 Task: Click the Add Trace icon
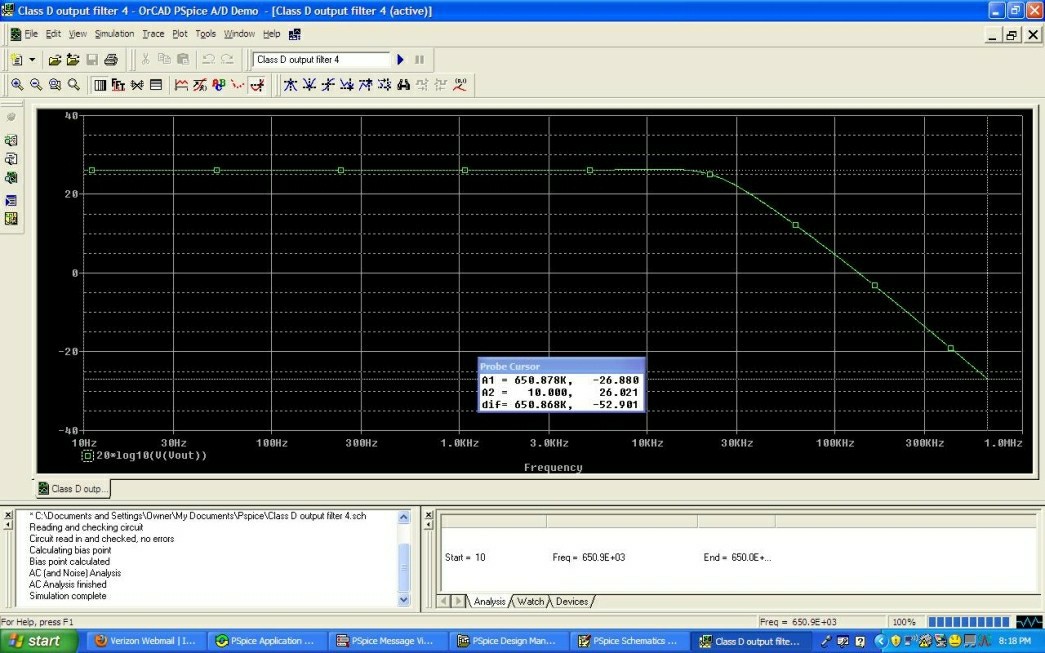coord(181,85)
